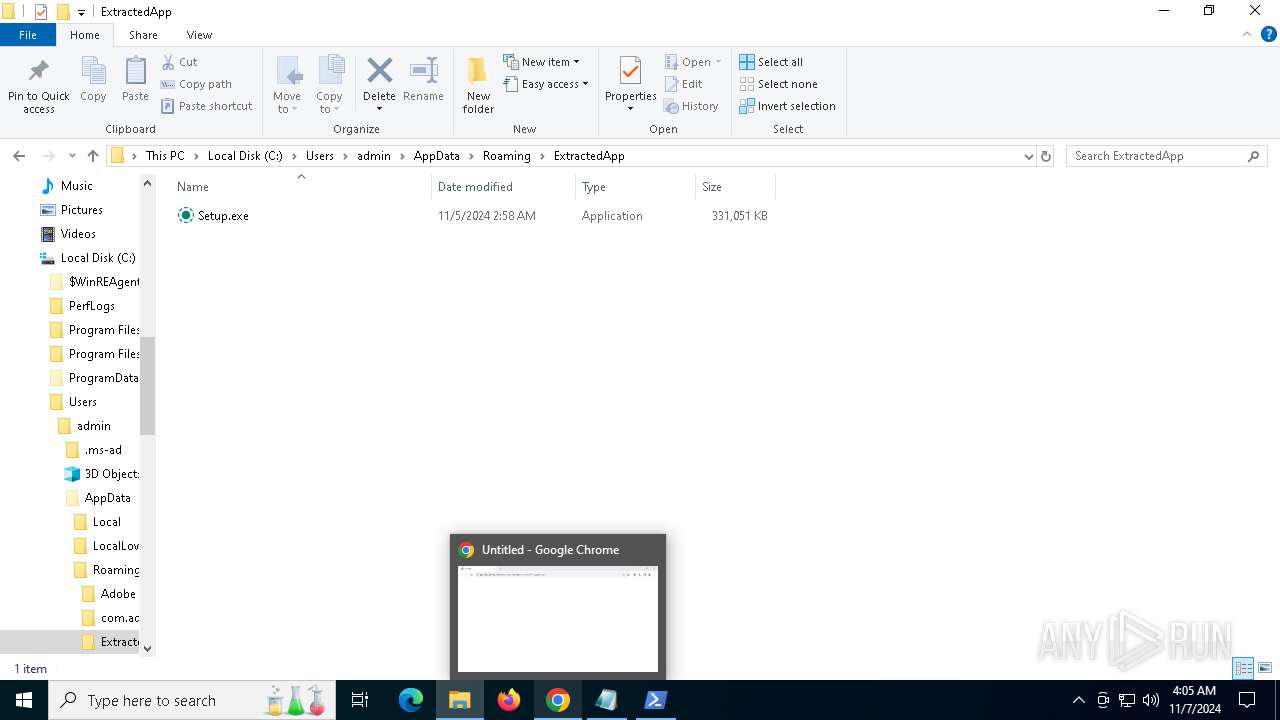Viewport: 1280px width, 720px height.
Task: Click the taskbar search box
Action: (x=192, y=700)
